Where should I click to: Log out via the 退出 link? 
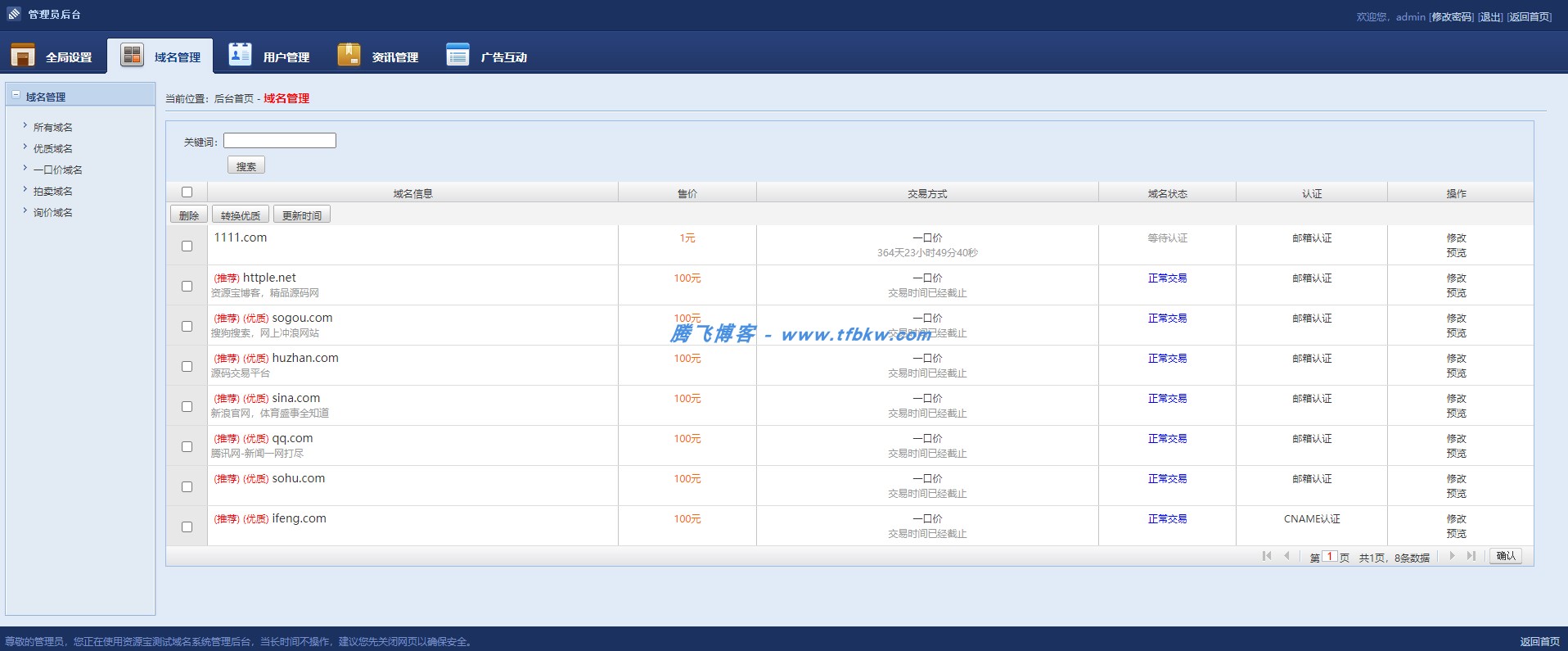click(x=1490, y=16)
